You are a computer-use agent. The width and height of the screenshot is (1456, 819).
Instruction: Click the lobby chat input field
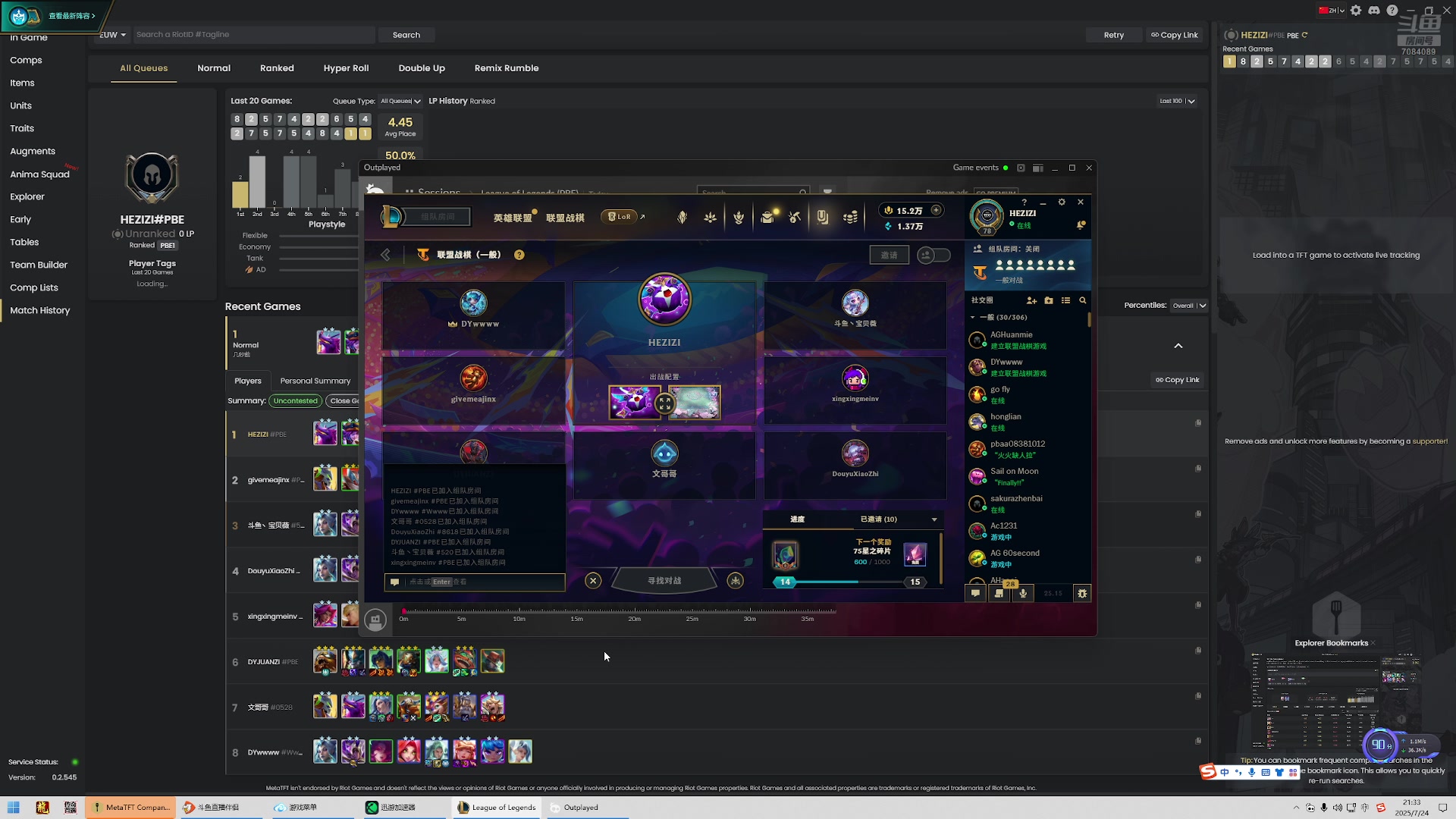pyautogui.click(x=475, y=582)
